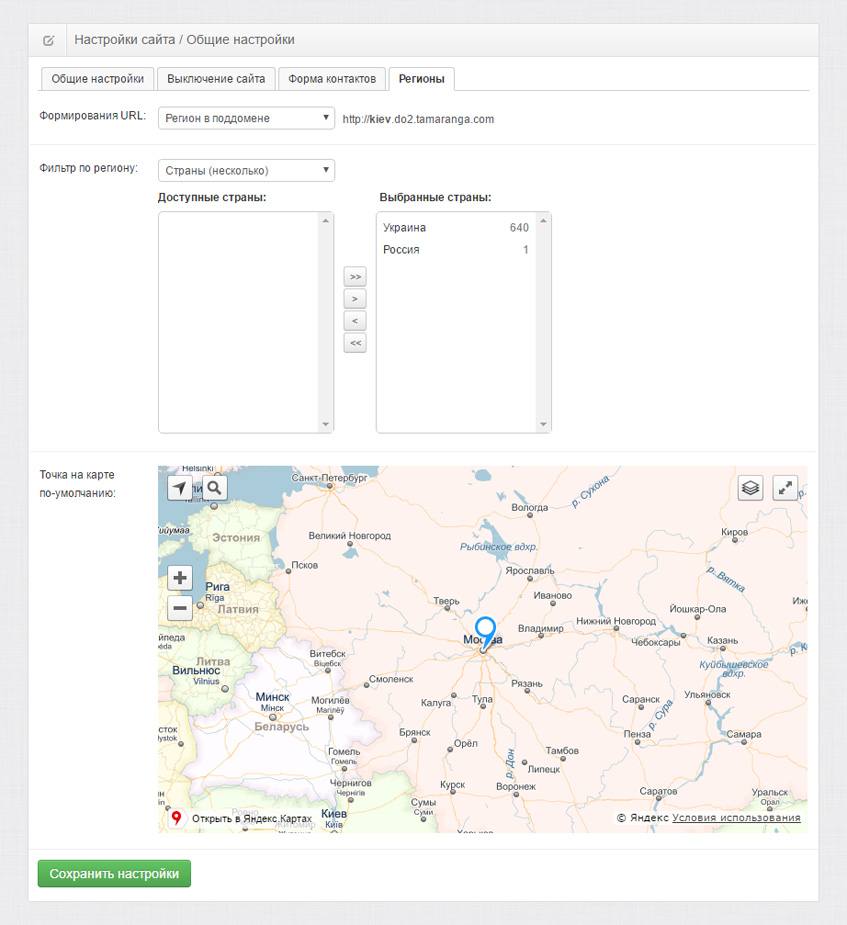Click the Брянск label on map
847x925 pixels.
click(x=415, y=732)
